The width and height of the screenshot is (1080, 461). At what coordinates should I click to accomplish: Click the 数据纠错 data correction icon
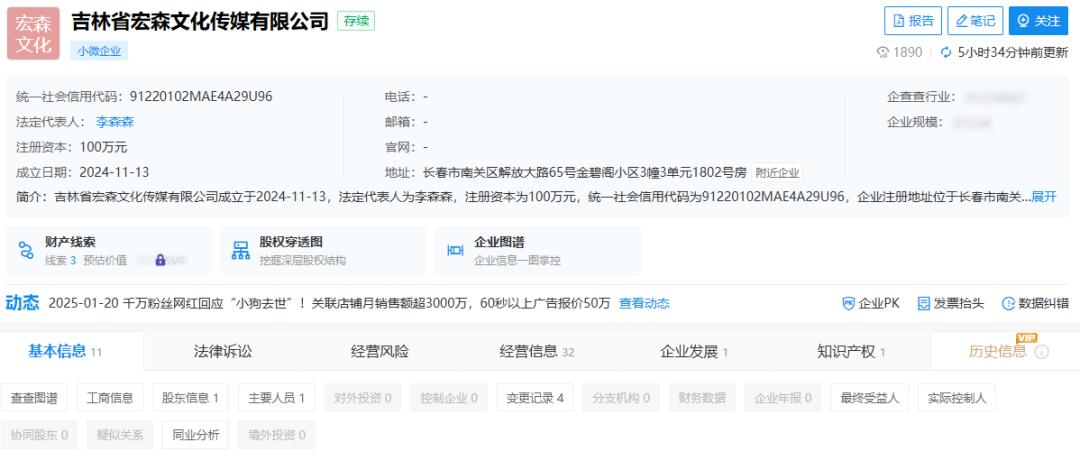click(x=1008, y=303)
